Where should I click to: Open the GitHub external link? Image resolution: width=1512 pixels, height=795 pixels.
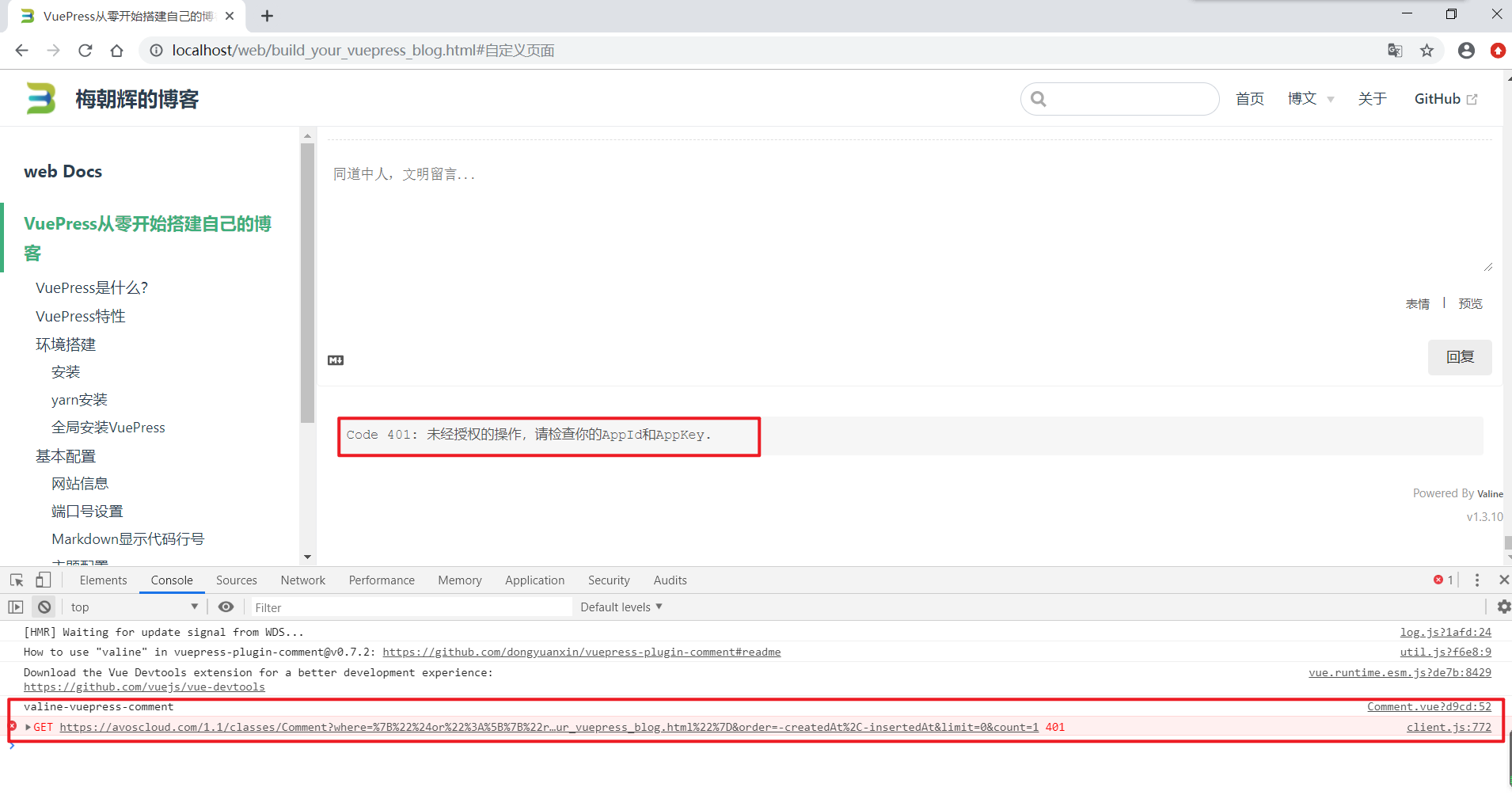(x=1446, y=99)
